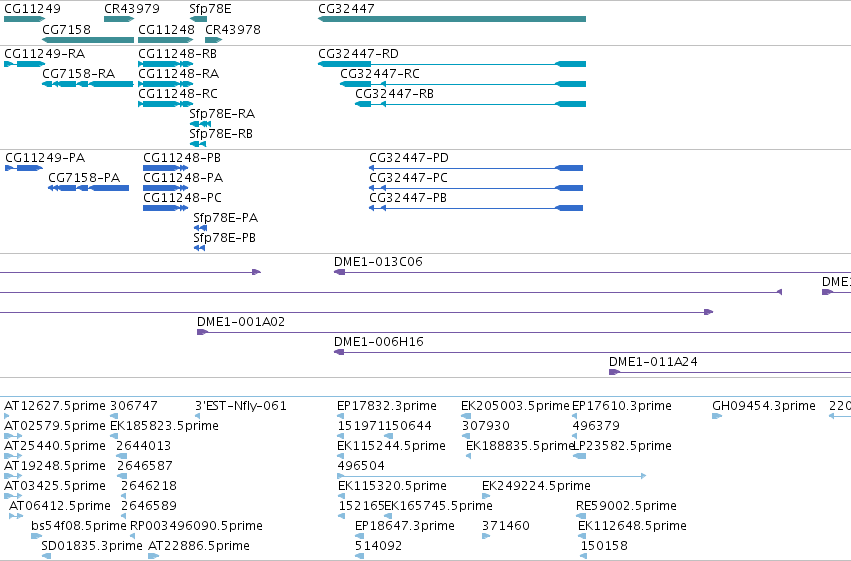Screen dimensions: 851x561
Task: Select the CG7158 gene feature
Action: pyautogui.click(x=88, y=40)
